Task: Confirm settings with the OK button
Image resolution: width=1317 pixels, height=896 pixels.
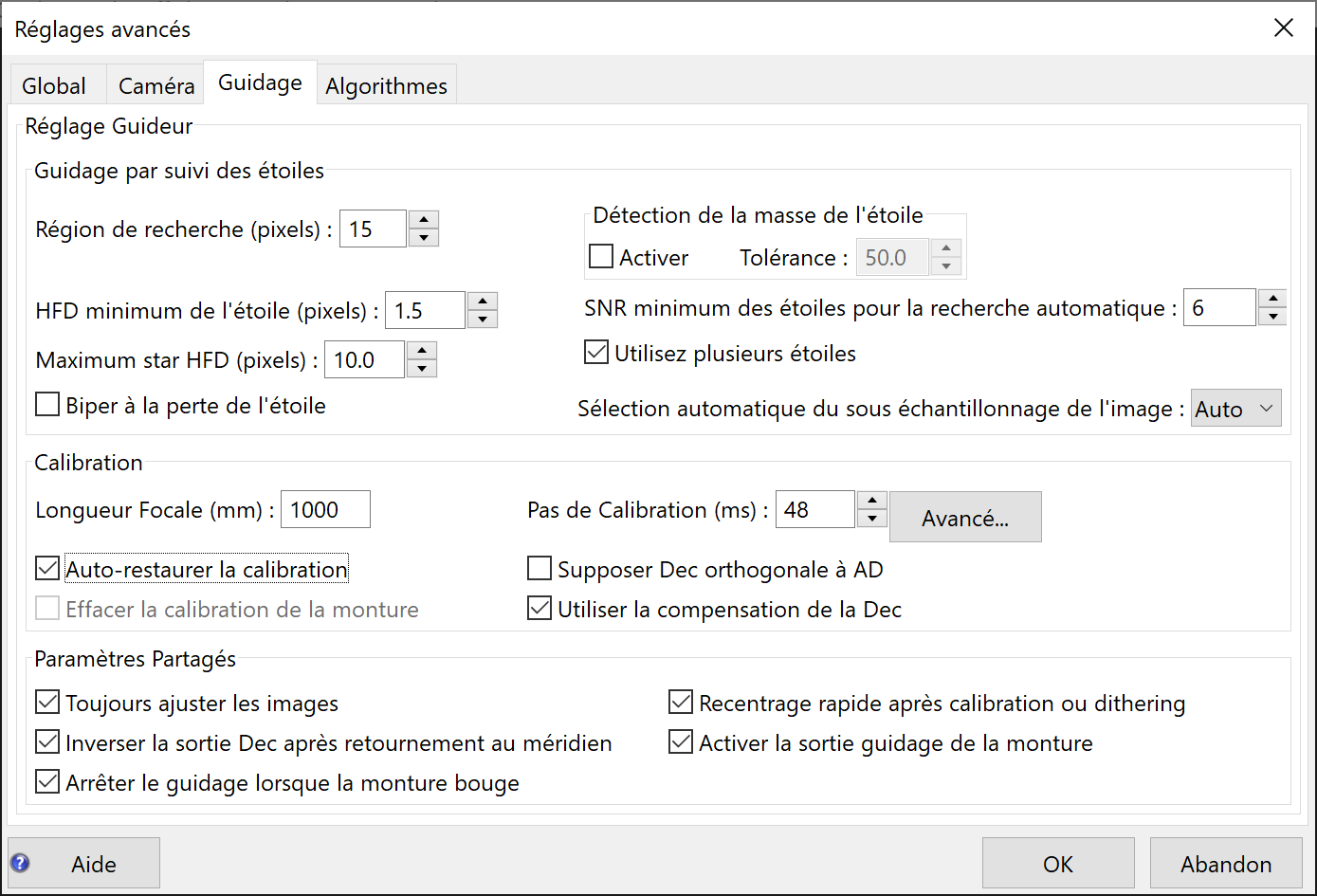Action: point(1057,864)
